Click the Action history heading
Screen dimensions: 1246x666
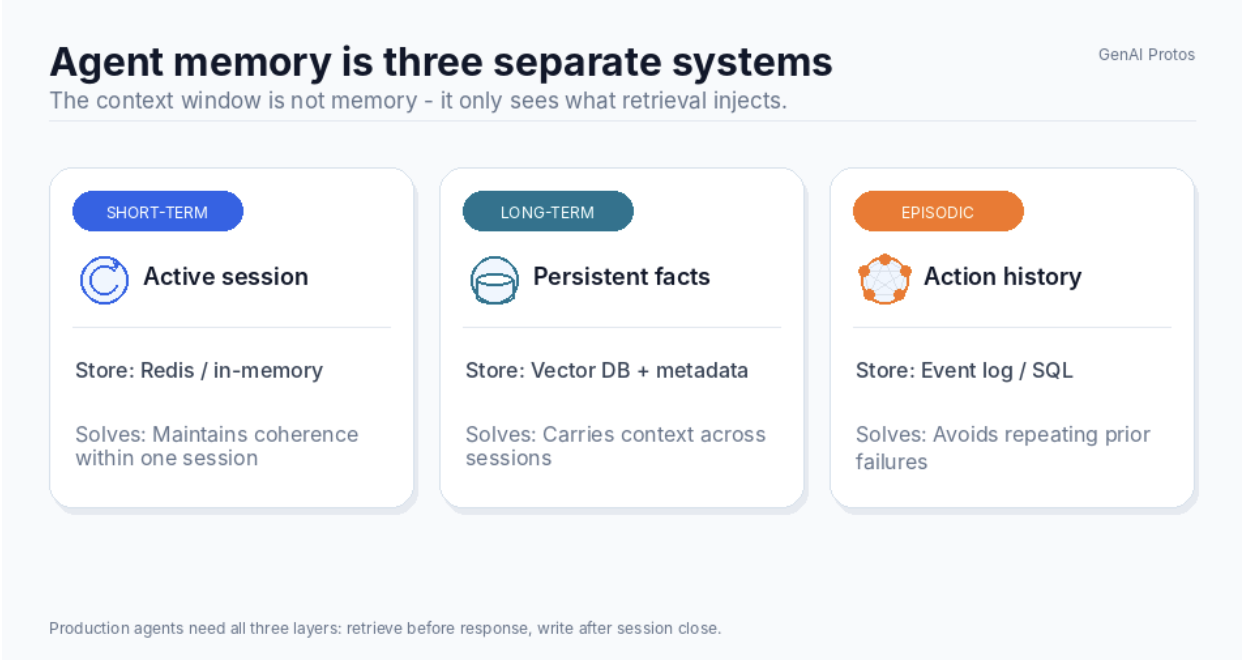point(1003,277)
